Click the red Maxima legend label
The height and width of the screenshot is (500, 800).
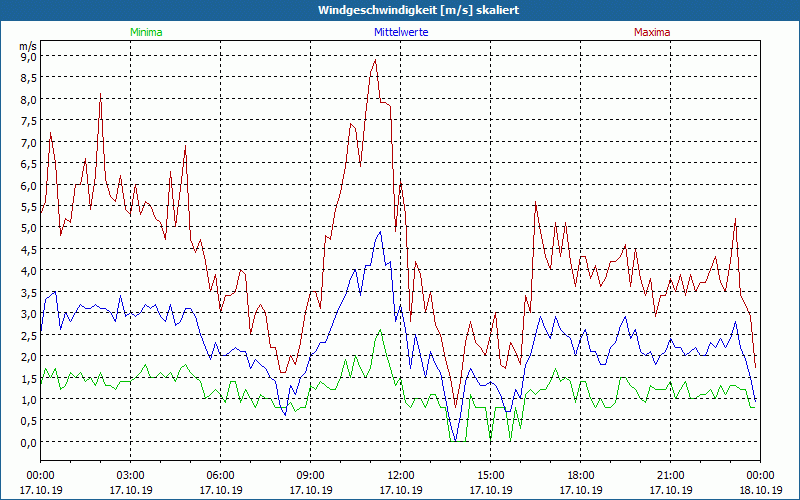coord(653,32)
